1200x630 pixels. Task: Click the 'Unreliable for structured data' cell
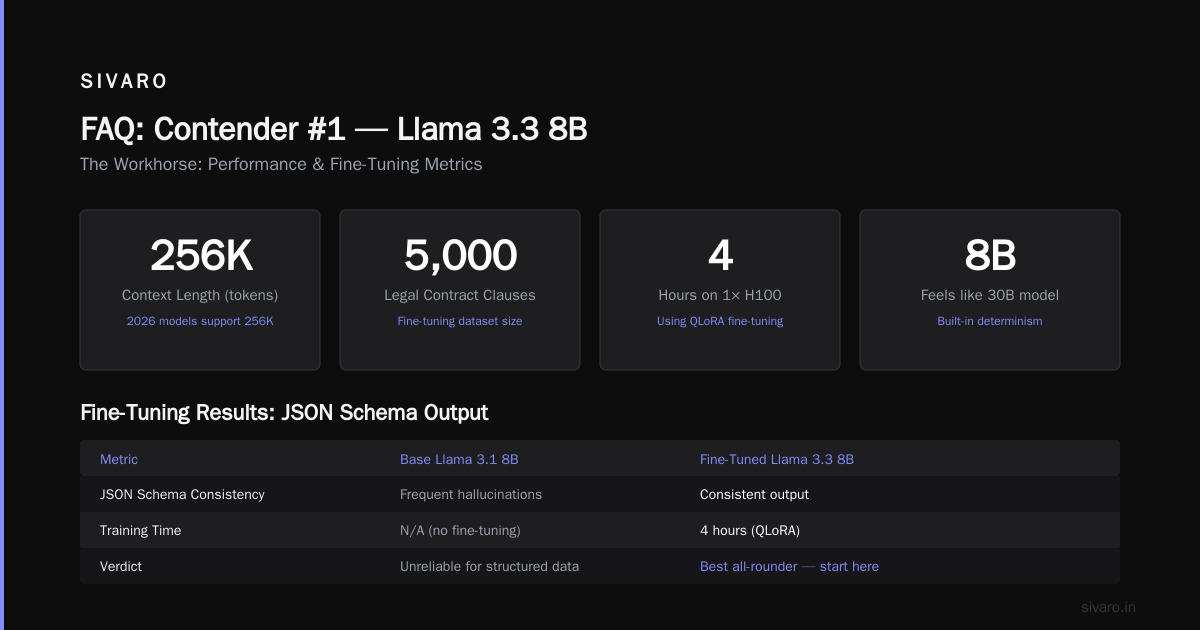[490, 566]
